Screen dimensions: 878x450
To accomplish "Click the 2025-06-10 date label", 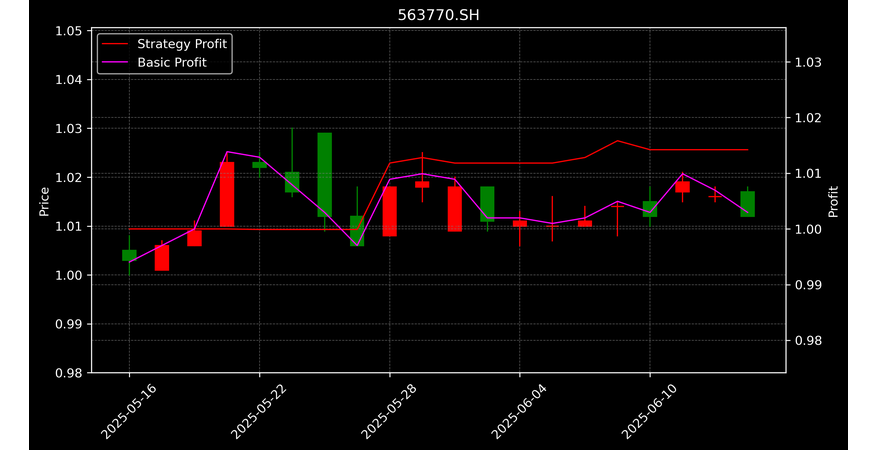I will (x=649, y=411).
